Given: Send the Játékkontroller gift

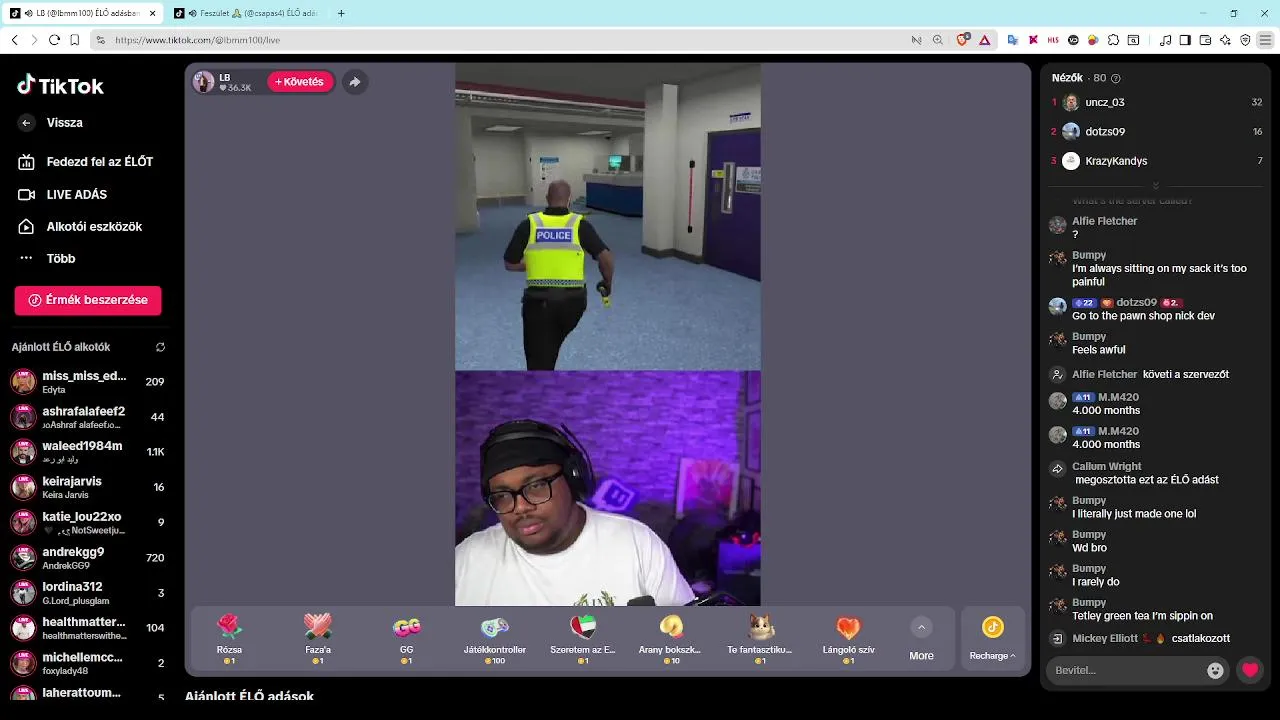Looking at the screenshot, I should point(495,639).
